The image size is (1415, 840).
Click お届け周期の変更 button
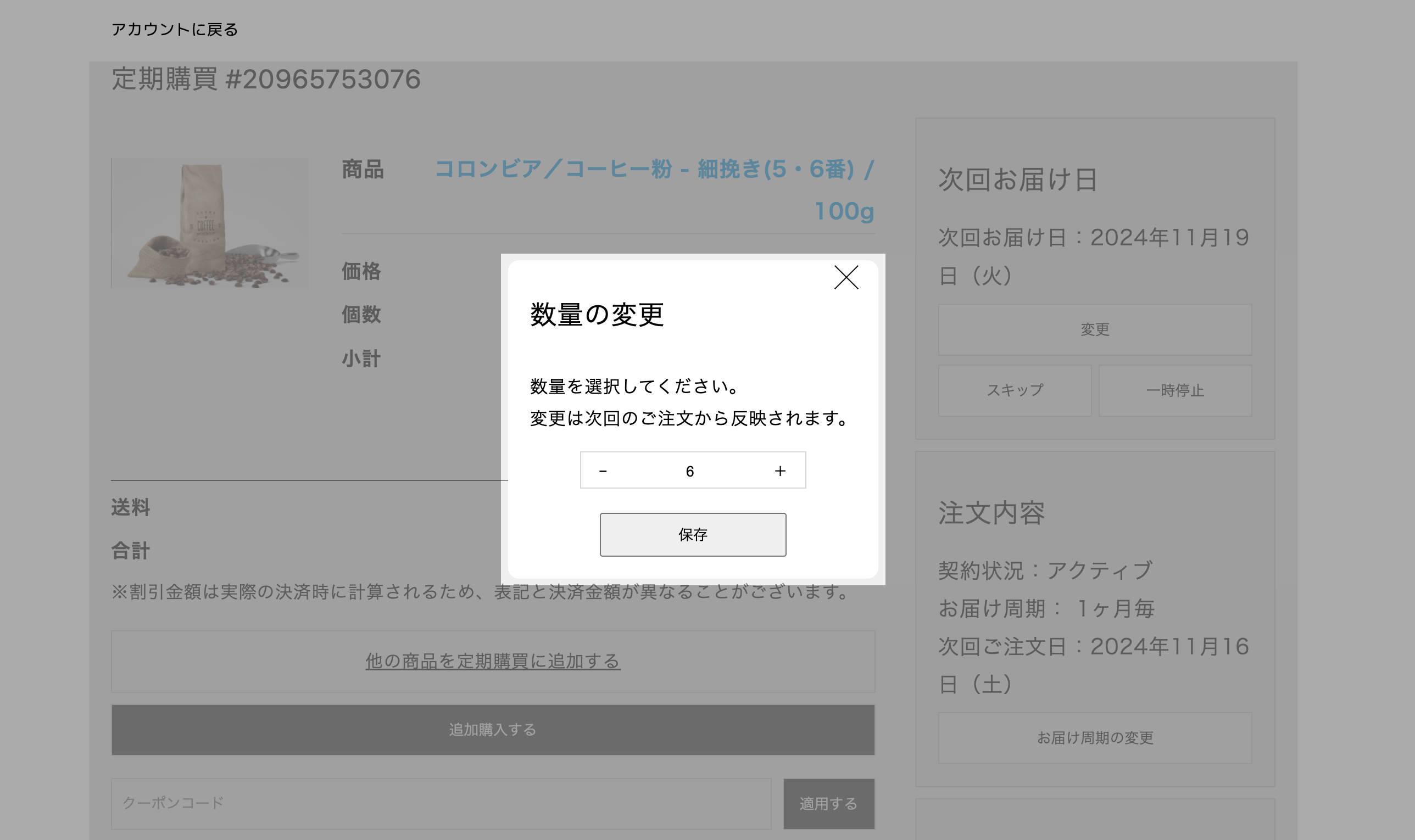1095,737
